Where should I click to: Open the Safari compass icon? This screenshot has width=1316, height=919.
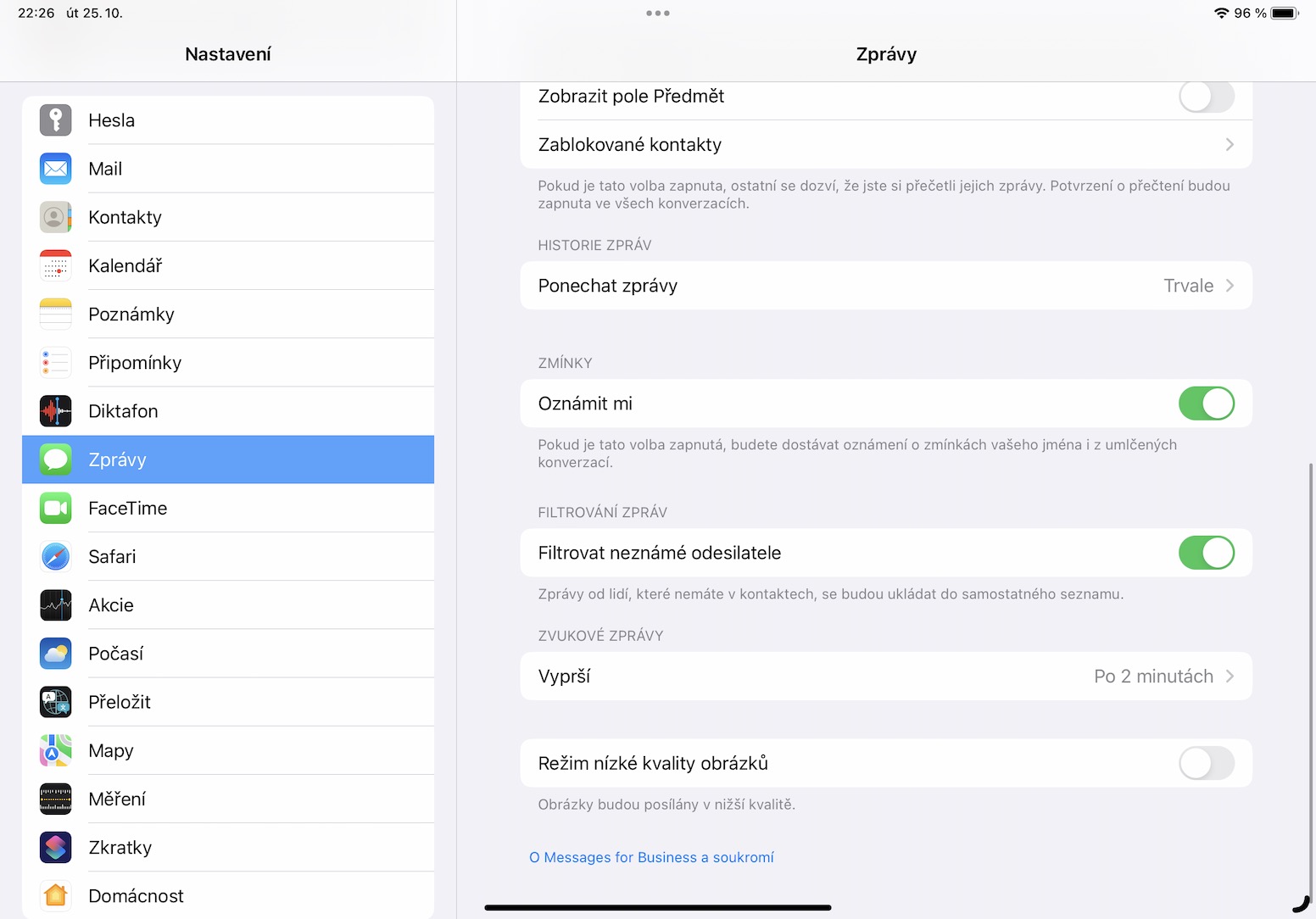click(55, 557)
